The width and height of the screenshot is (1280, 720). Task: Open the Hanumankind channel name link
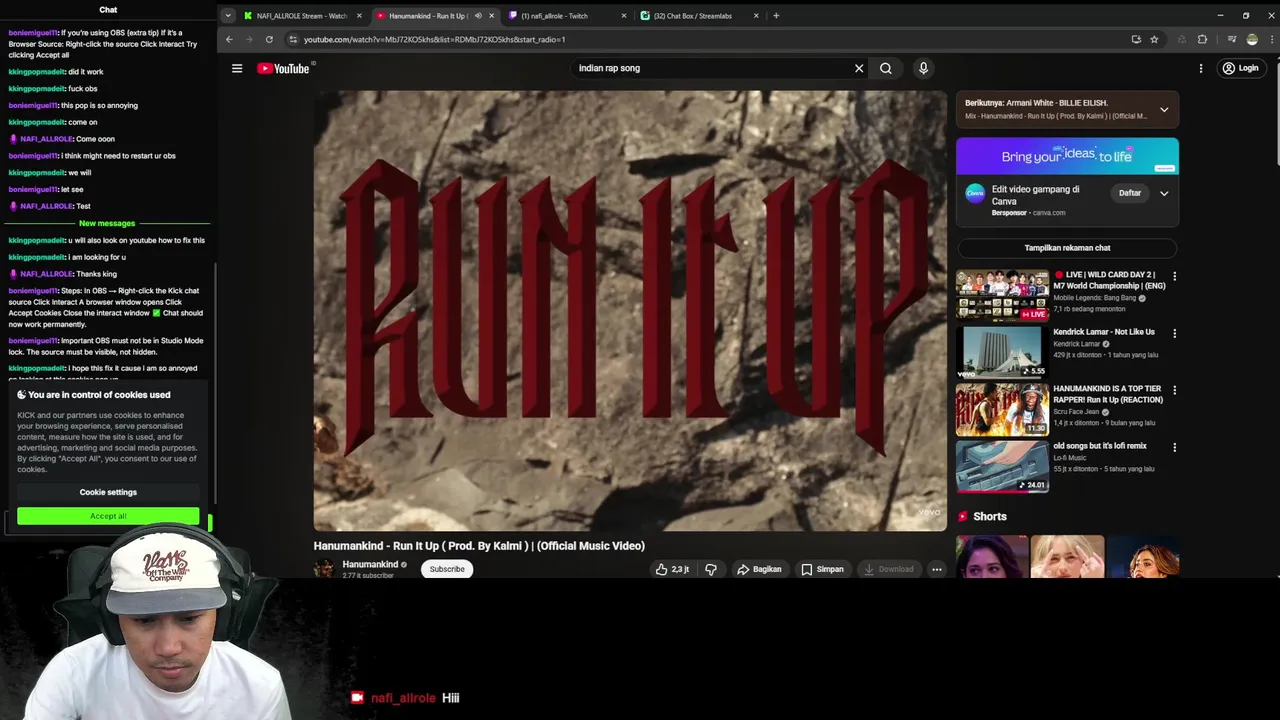click(x=370, y=565)
